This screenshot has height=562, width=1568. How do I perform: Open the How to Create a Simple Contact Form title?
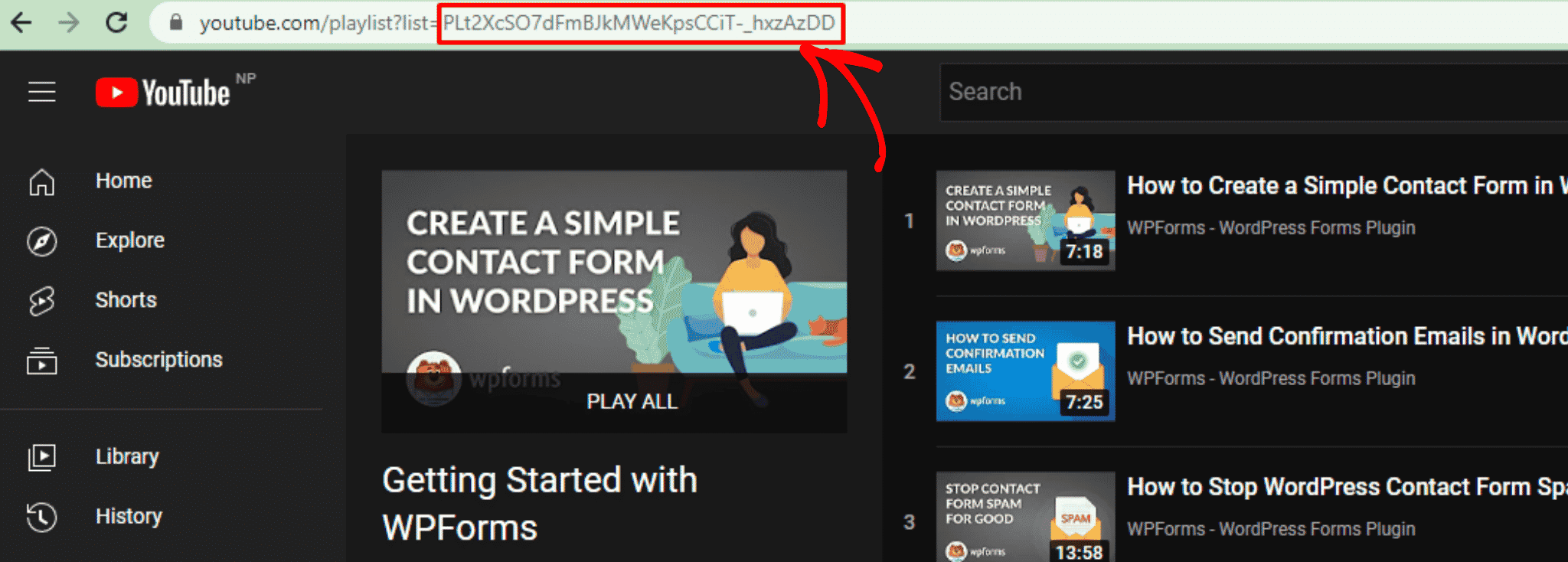pyautogui.click(x=1347, y=186)
